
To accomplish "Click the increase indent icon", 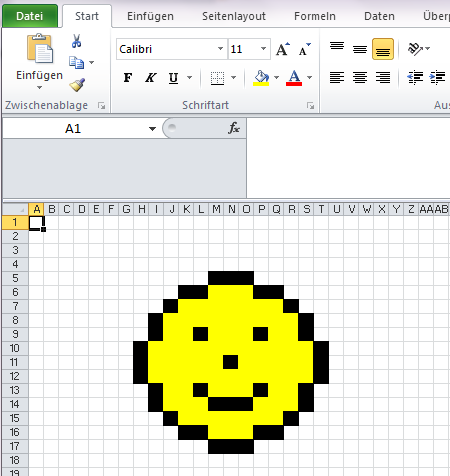I will (x=437, y=78).
